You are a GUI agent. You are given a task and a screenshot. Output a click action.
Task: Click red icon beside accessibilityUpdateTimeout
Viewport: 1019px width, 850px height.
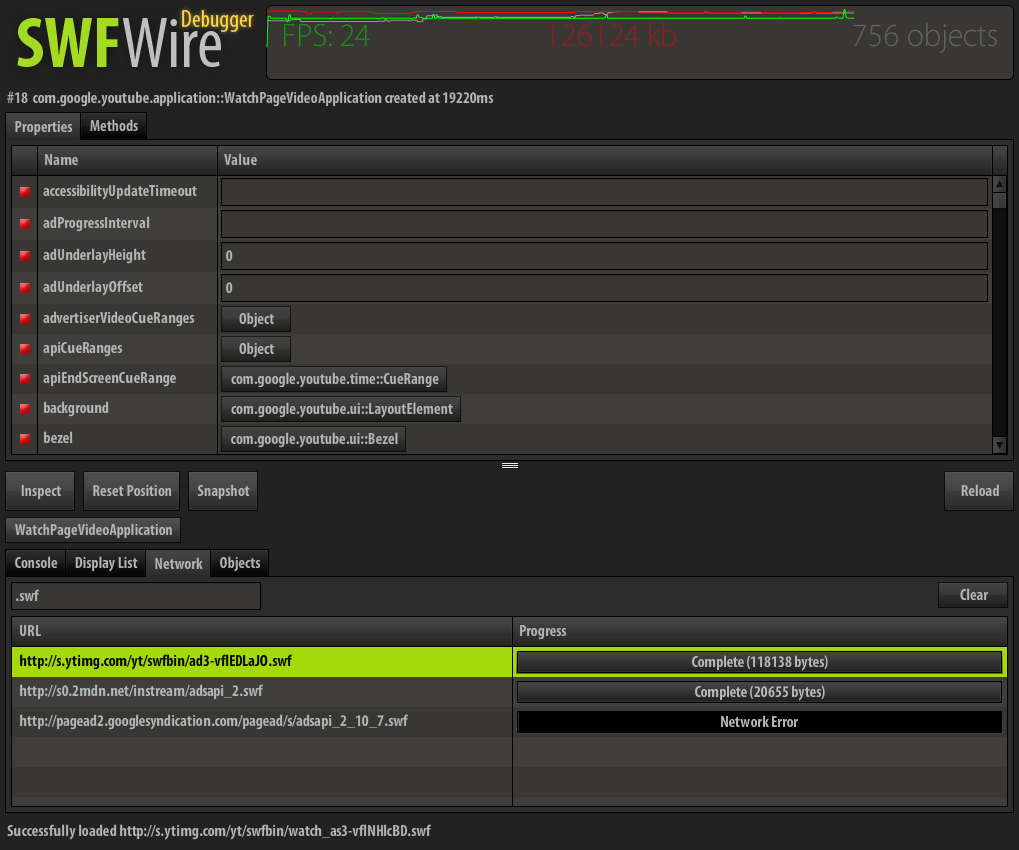point(25,192)
